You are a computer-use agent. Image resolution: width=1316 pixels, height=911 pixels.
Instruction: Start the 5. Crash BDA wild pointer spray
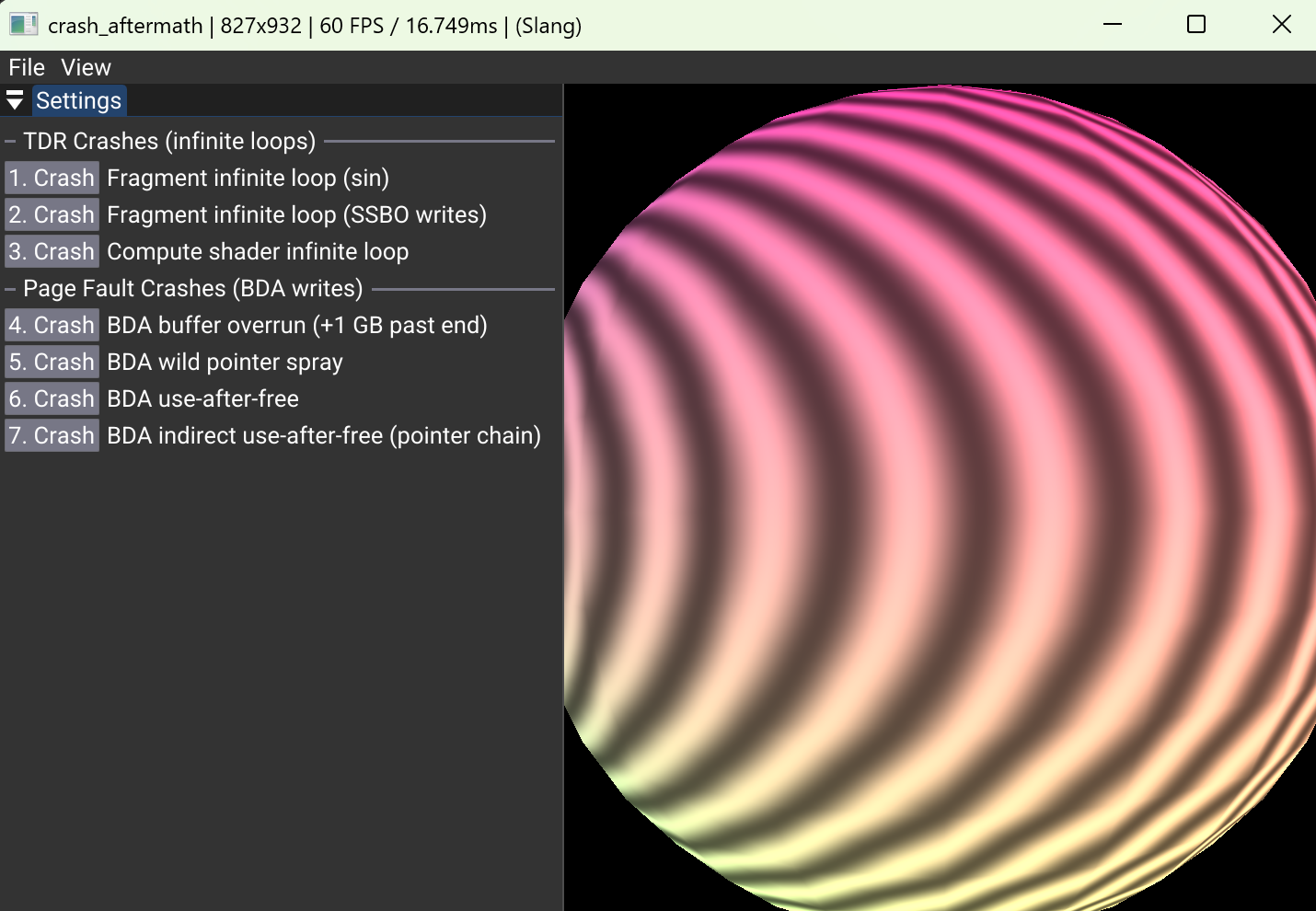point(52,362)
